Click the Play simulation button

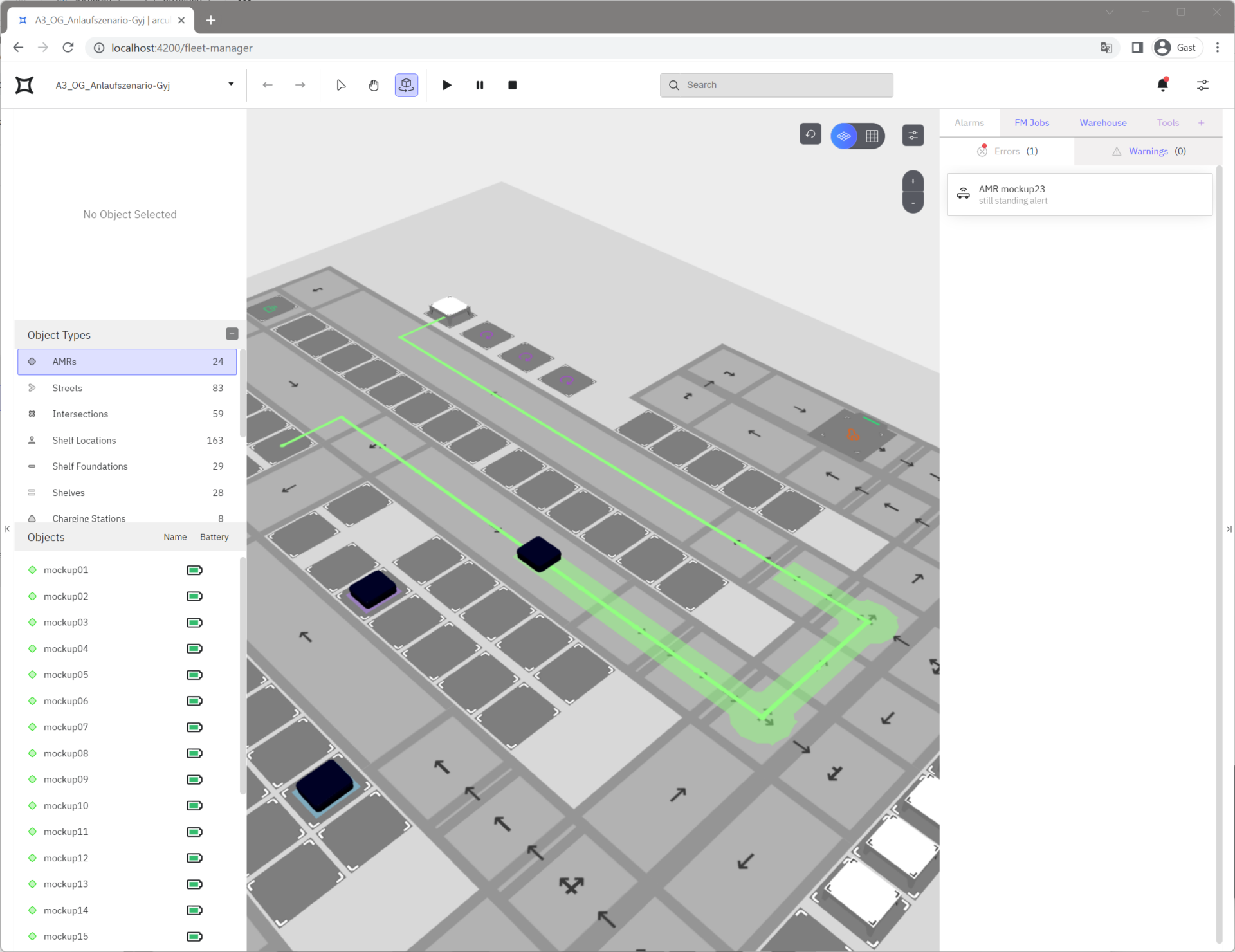tap(447, 85)
